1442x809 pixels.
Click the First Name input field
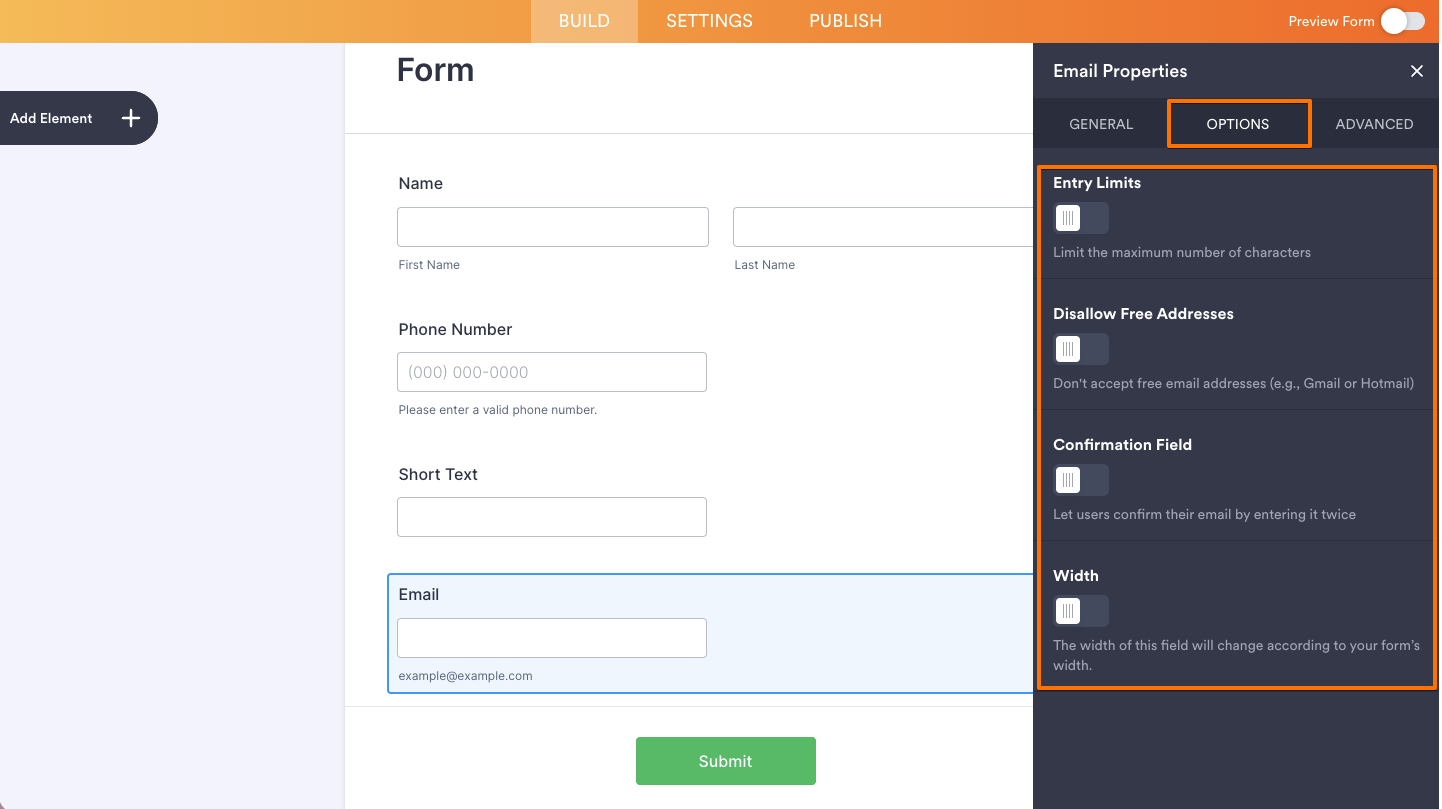coord(553,227)
